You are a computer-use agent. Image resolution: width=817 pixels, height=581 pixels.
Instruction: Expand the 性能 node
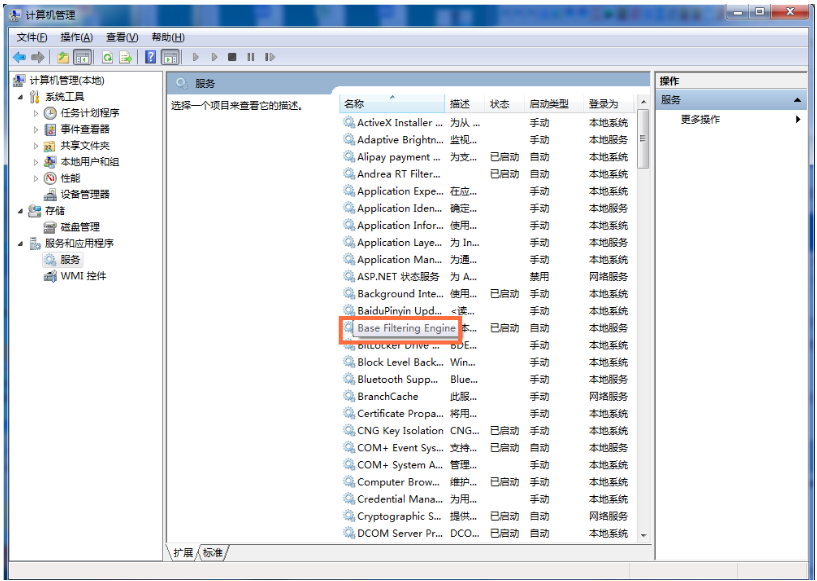36,178
